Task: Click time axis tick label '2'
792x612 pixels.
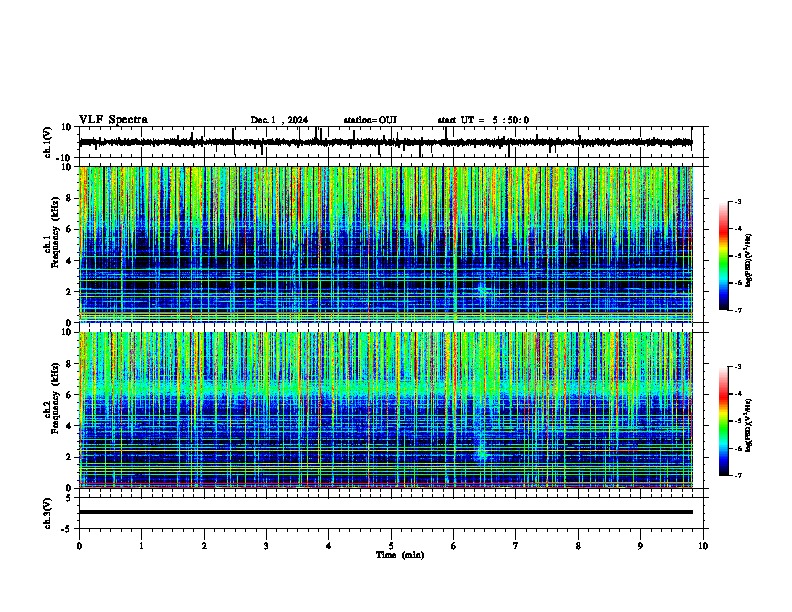Action: (204, 546)
